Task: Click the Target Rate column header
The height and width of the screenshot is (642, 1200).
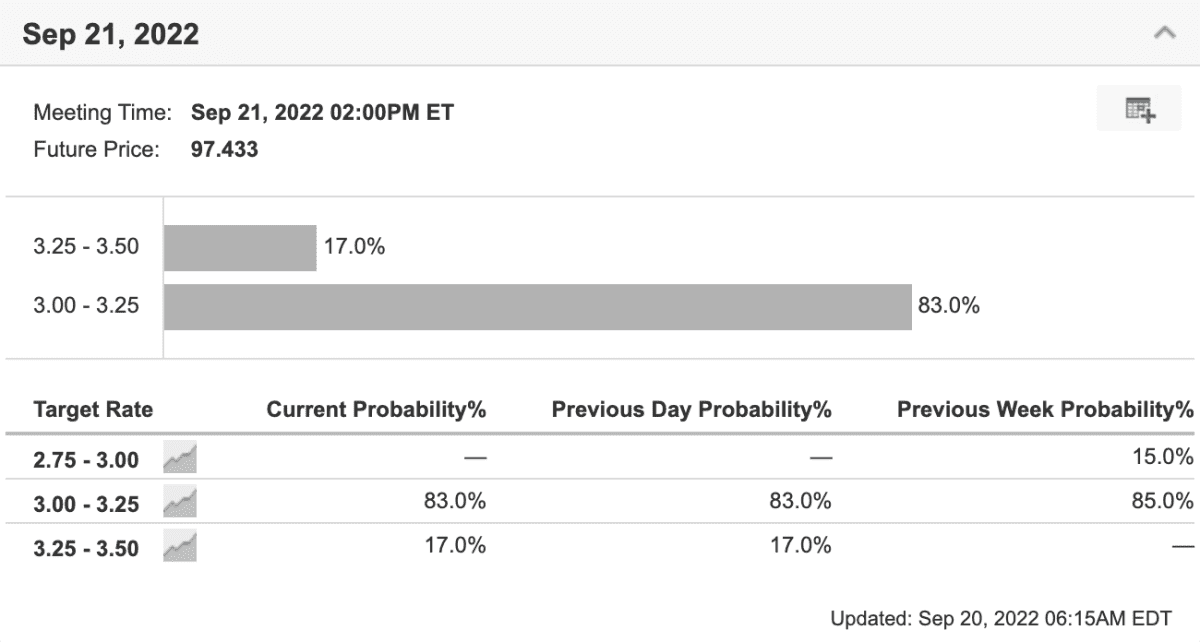Action: [93, 409]
